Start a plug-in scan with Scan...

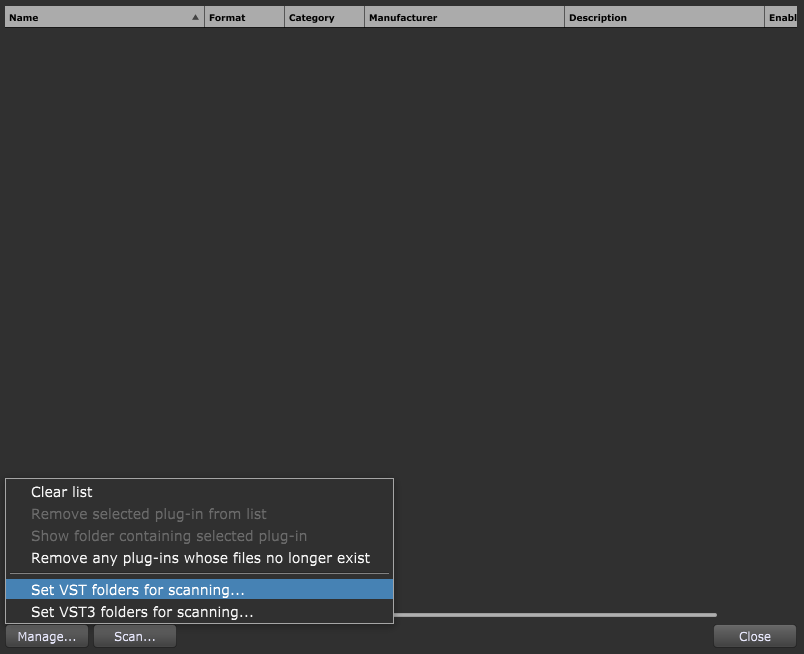point(135,637)
